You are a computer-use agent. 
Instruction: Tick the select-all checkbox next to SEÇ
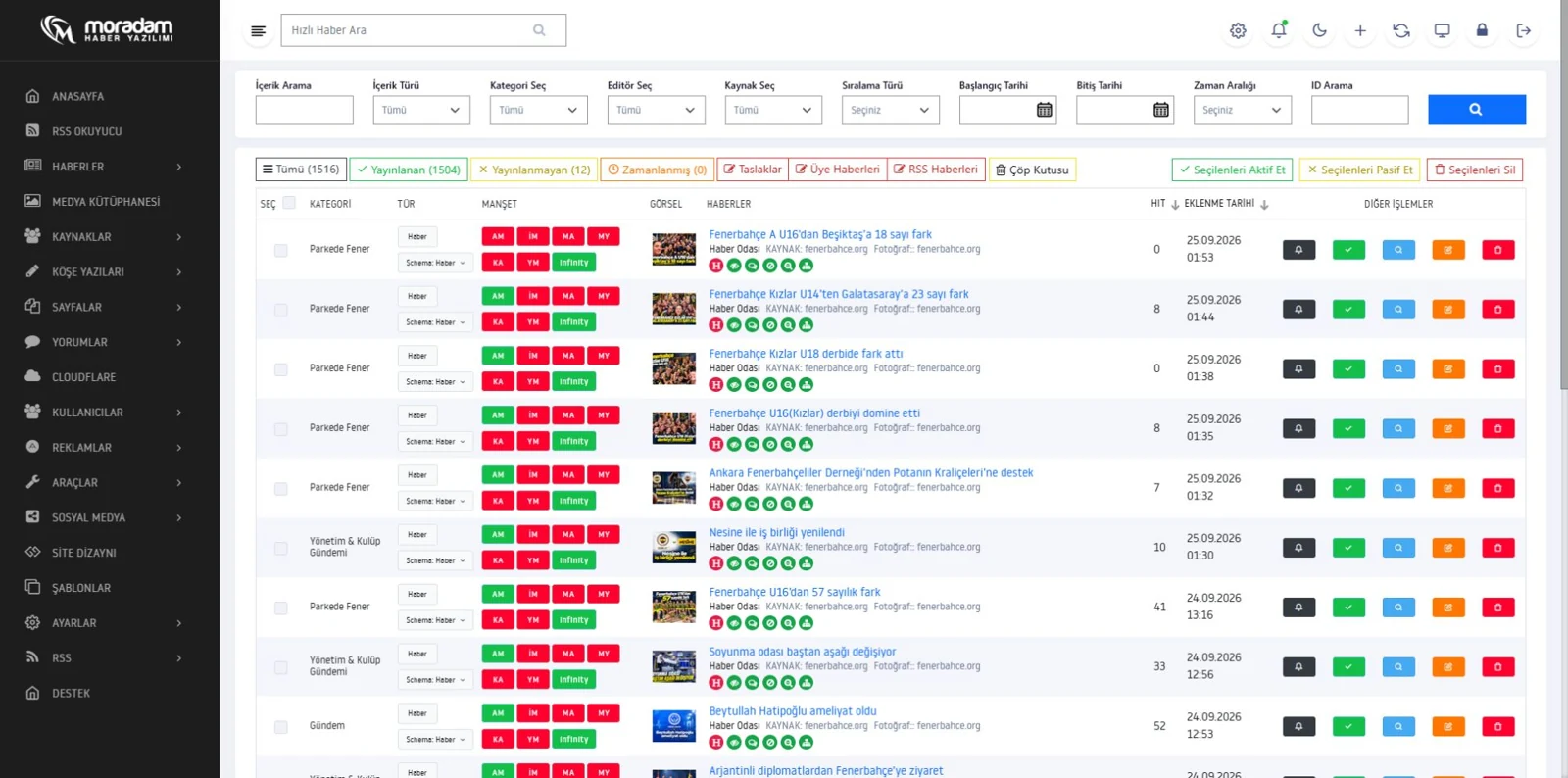(289, 203)
